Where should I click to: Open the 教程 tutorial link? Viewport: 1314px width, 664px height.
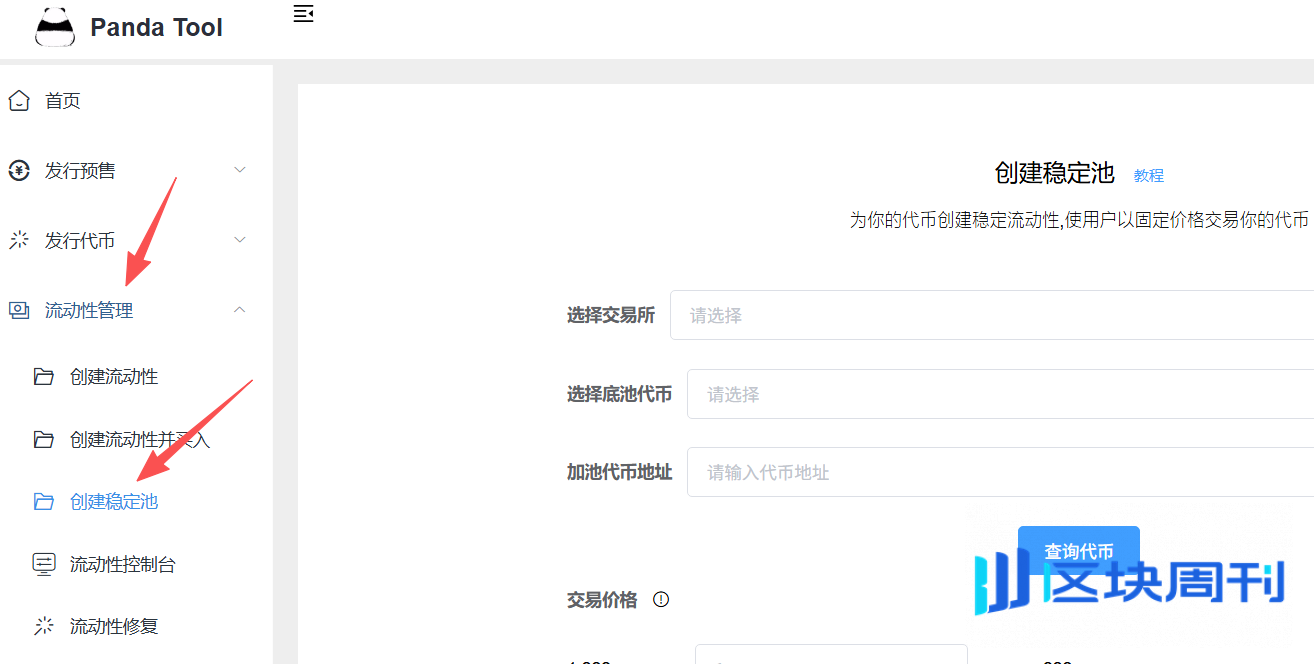point(1148,175)
